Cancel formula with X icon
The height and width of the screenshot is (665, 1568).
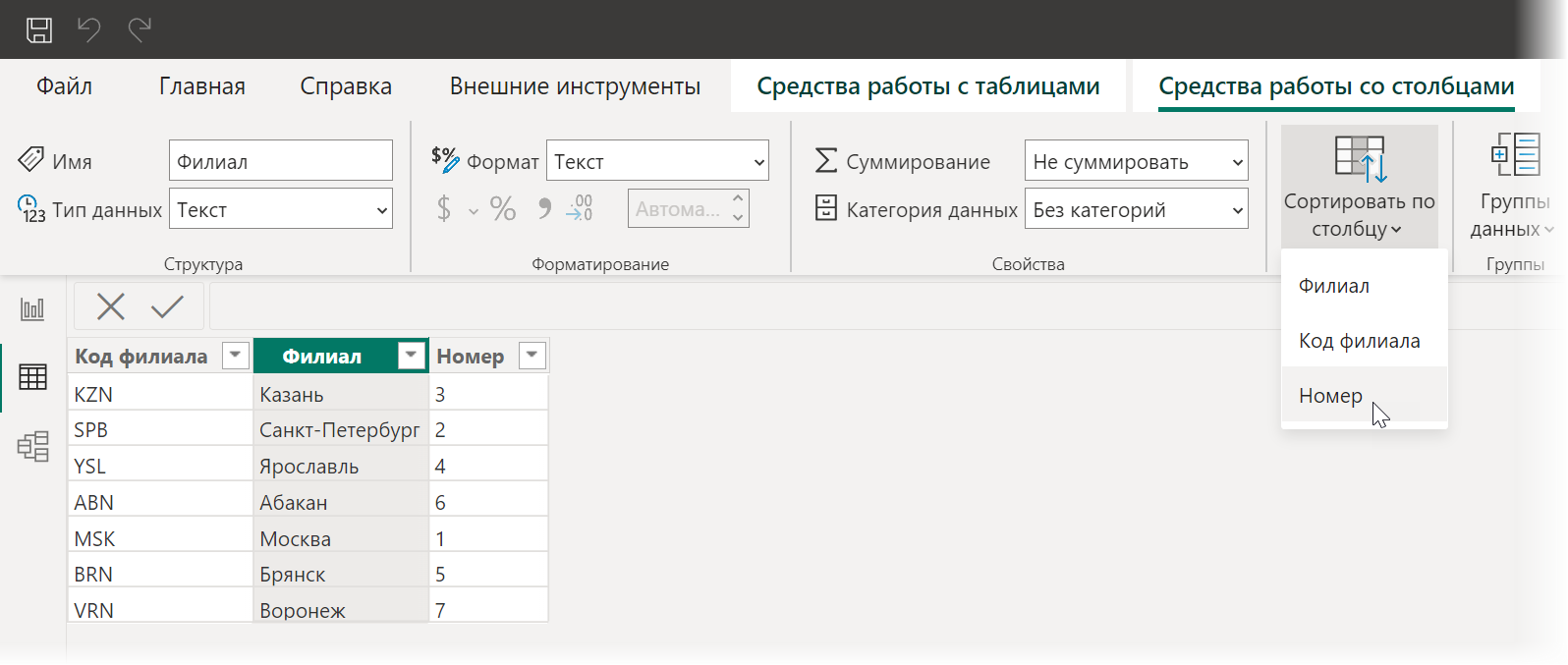point(111,306)
